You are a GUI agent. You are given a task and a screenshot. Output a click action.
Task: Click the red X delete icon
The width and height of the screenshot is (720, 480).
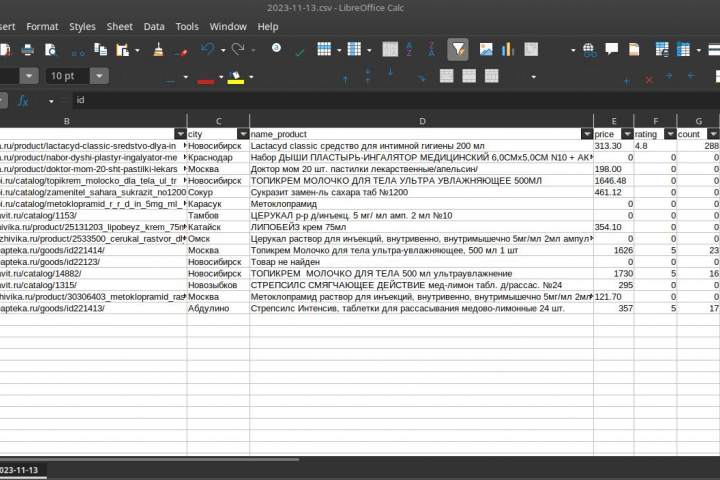[x=649, y=80]
